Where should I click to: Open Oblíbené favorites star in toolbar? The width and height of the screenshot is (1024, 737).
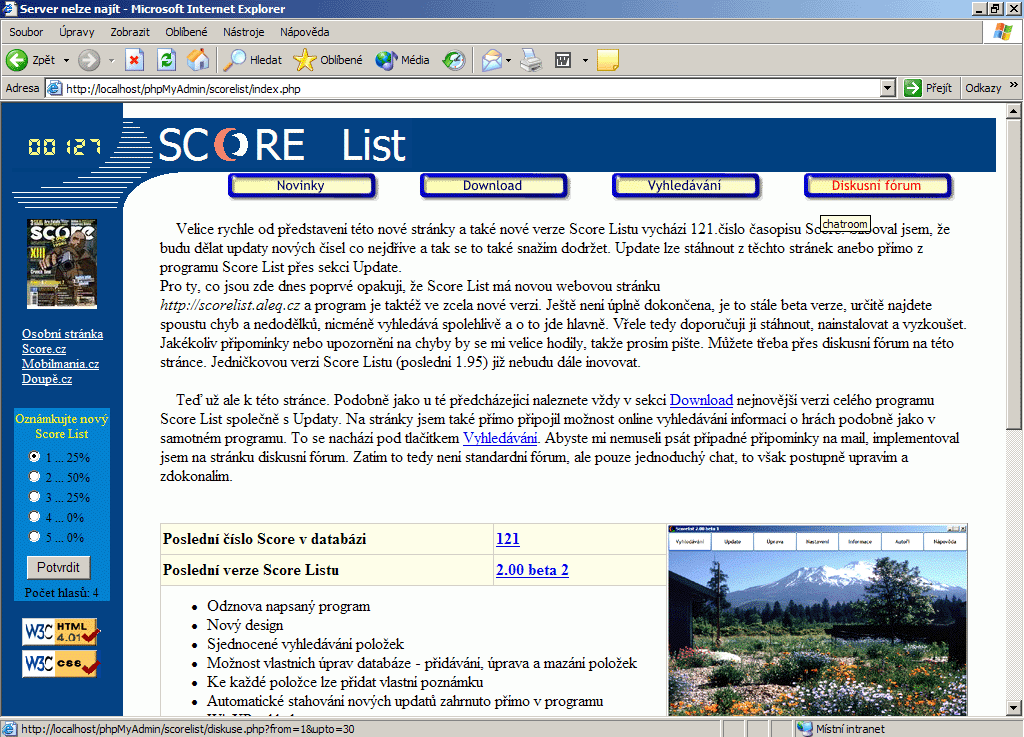[328, 60]
